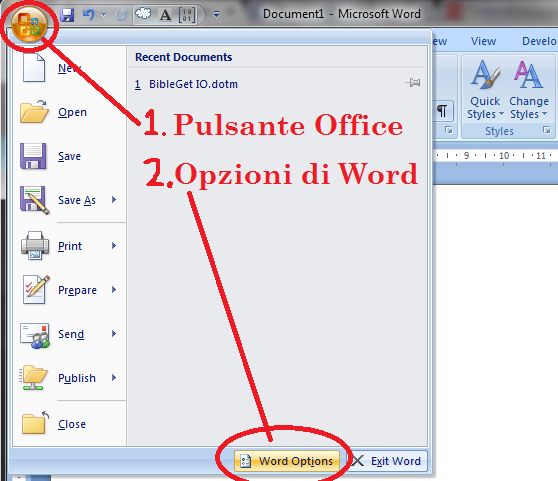Click the Word Options button
The width and height of the screenshot is (558, 481).
pos(287,461)
